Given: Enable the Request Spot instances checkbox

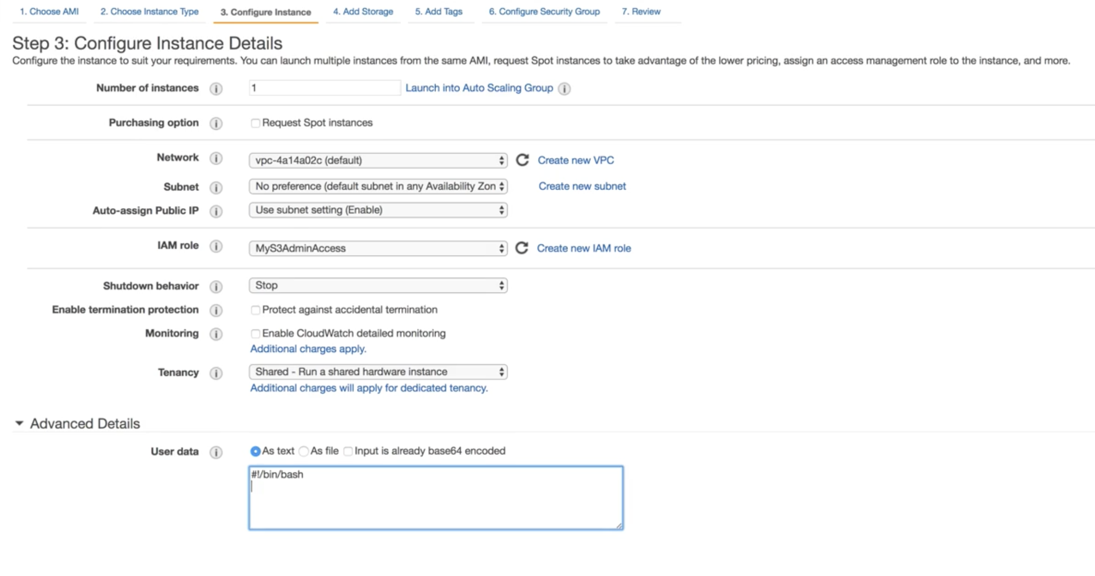Looking at the screenshot, I should click(255, 123).
